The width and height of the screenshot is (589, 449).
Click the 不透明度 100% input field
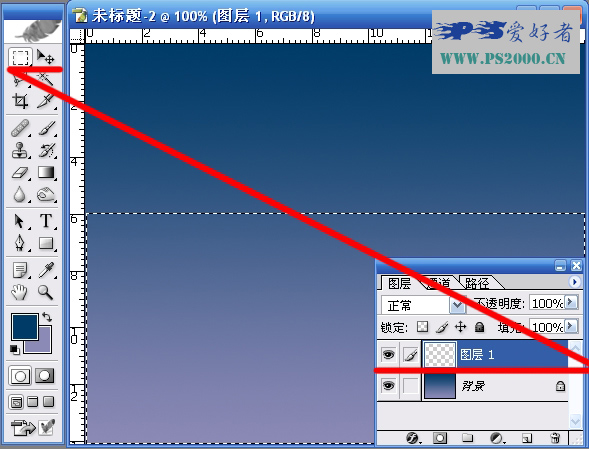547,302
